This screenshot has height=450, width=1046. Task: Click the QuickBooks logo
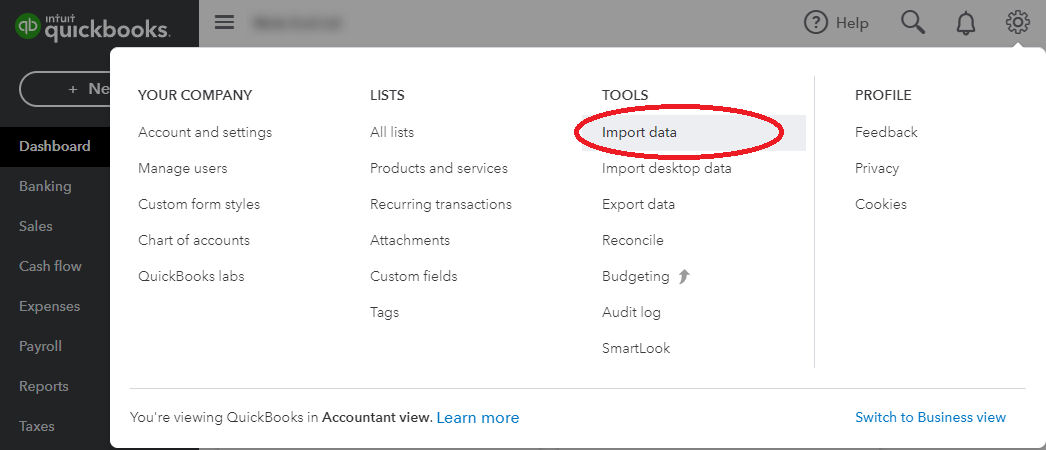[x=93, y=27]
